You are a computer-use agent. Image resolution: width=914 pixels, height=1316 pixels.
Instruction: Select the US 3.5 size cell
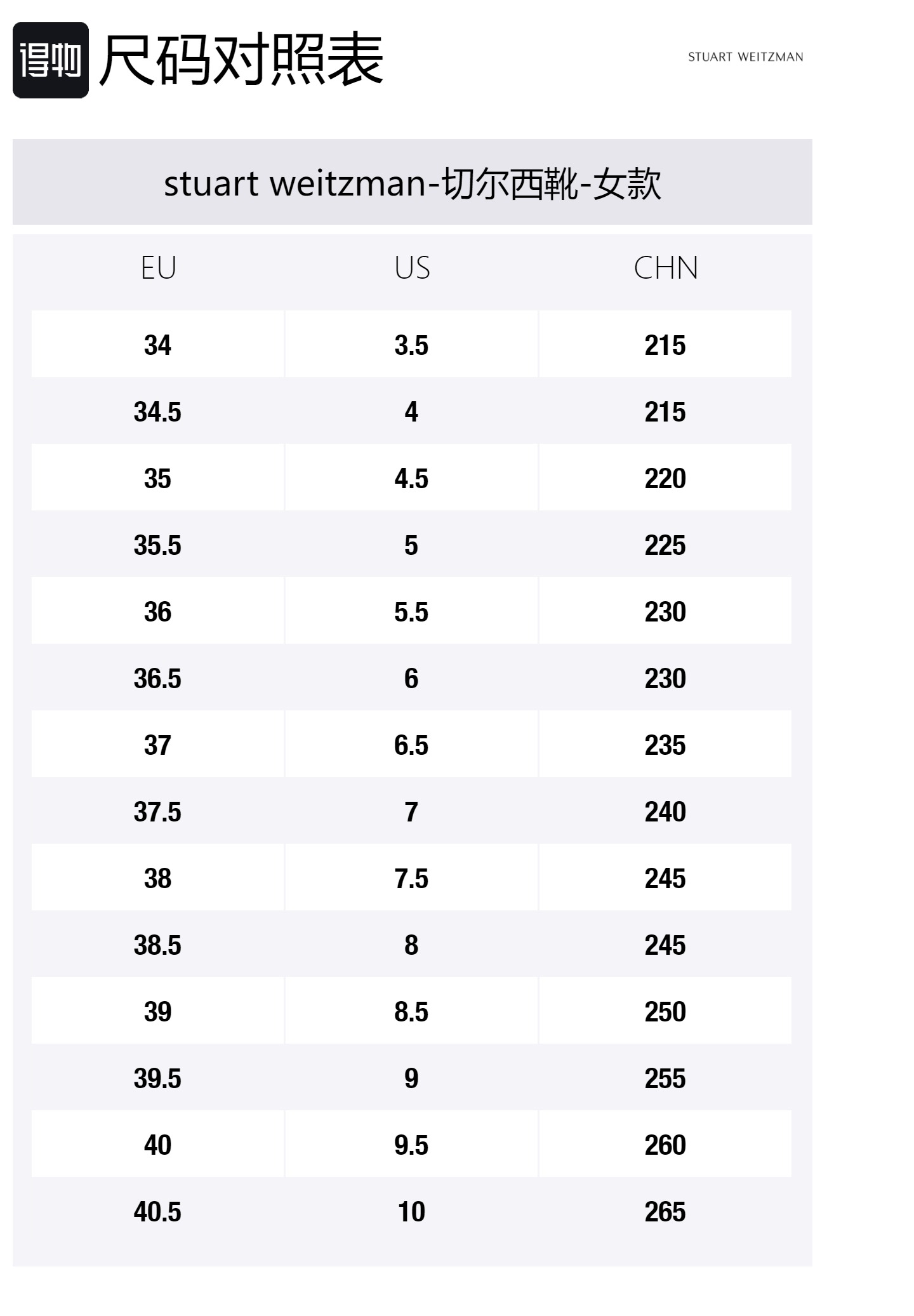(x=411, y=344)
